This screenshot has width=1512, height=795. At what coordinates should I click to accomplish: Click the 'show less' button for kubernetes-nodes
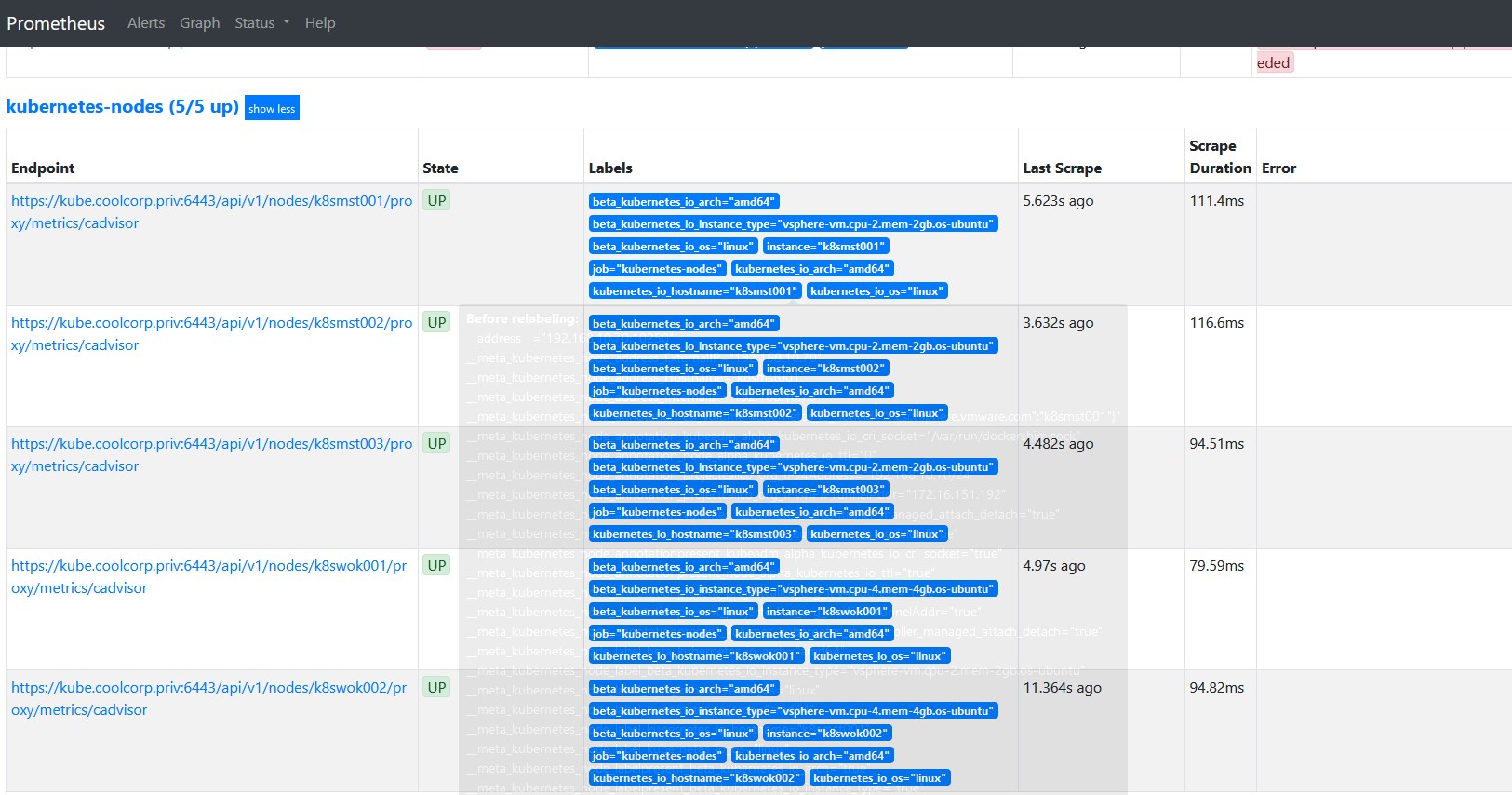click(x=272, y=108)
